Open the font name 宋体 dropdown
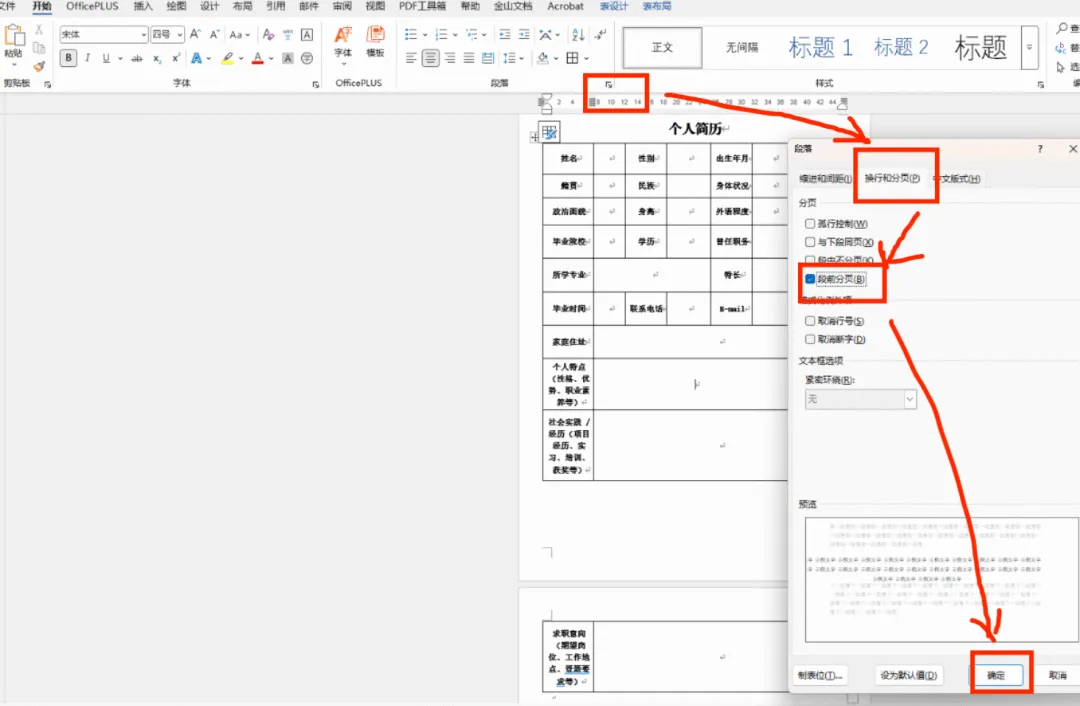Viewport: 1080px width, 706px height. 144,34
